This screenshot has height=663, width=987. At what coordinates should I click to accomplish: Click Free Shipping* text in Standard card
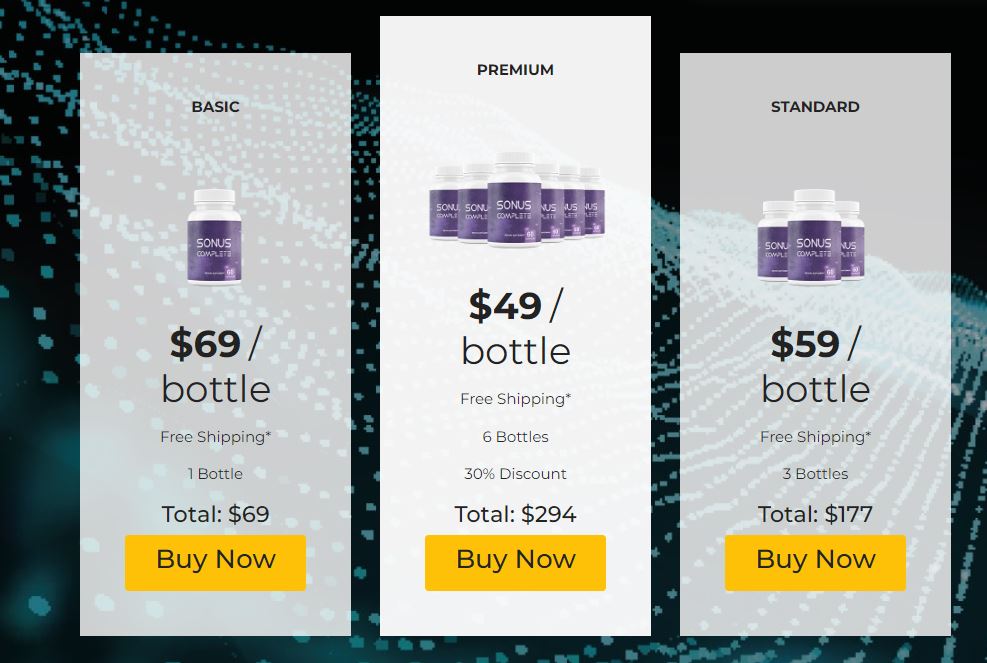coord(815,437)
